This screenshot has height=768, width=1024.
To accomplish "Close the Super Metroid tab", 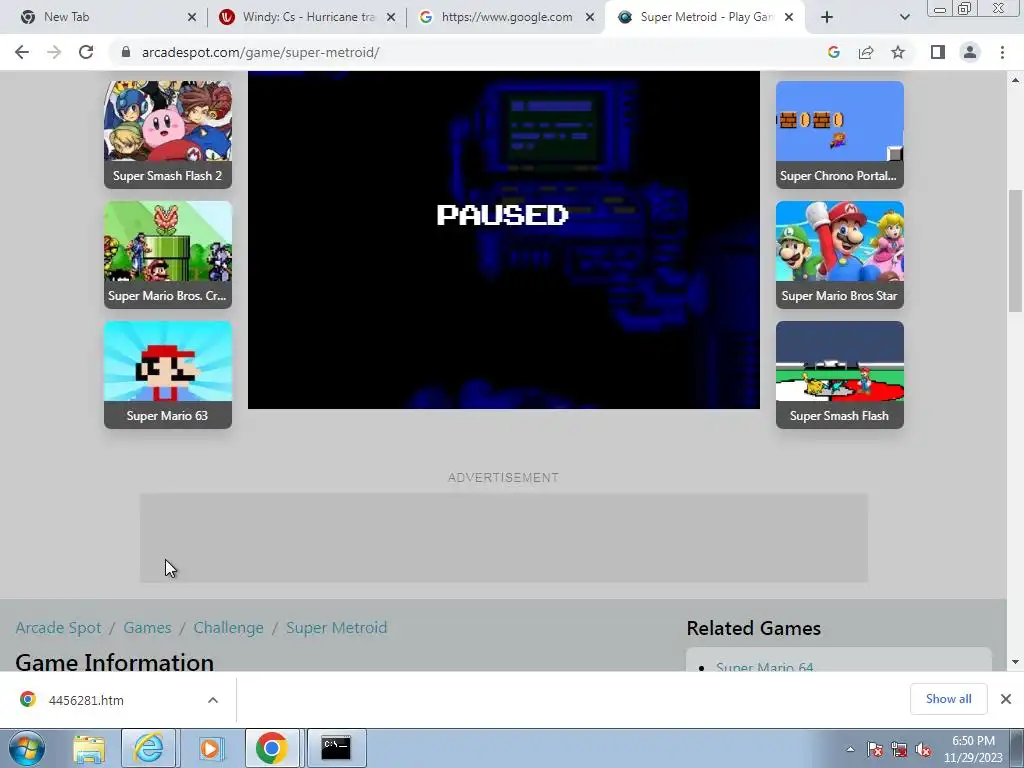I will pyautogui.click(x=789, y=17).
